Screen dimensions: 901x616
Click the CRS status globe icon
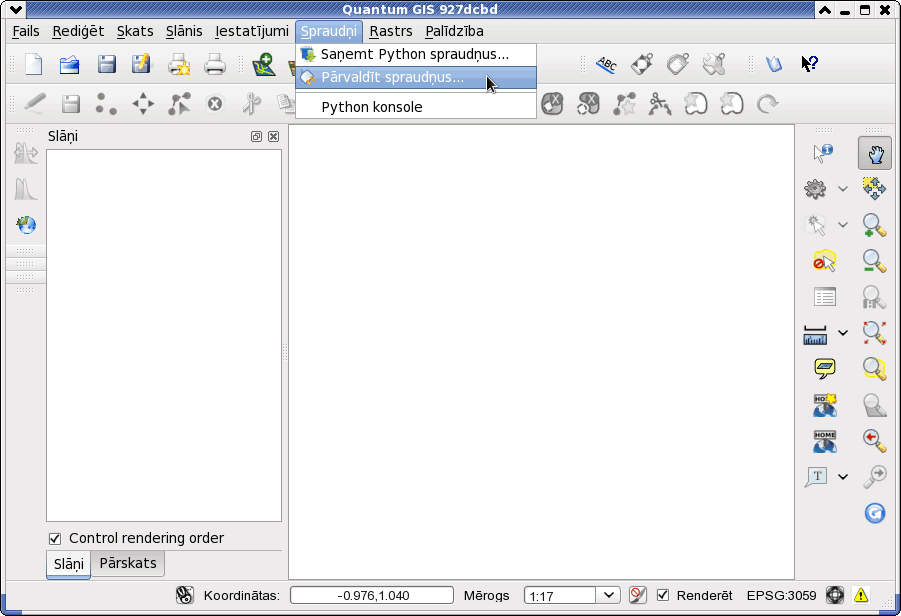[835, 595]
